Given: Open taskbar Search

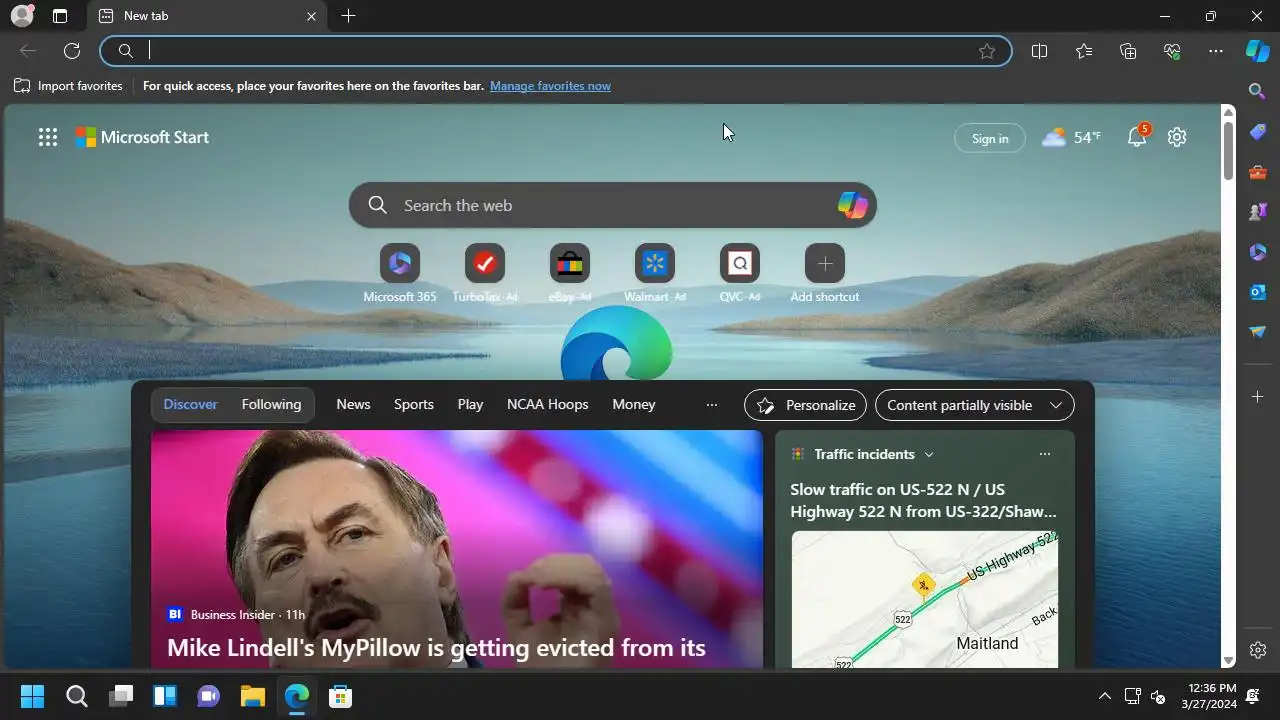Looking at the screenshot, I should pos(76,696).
